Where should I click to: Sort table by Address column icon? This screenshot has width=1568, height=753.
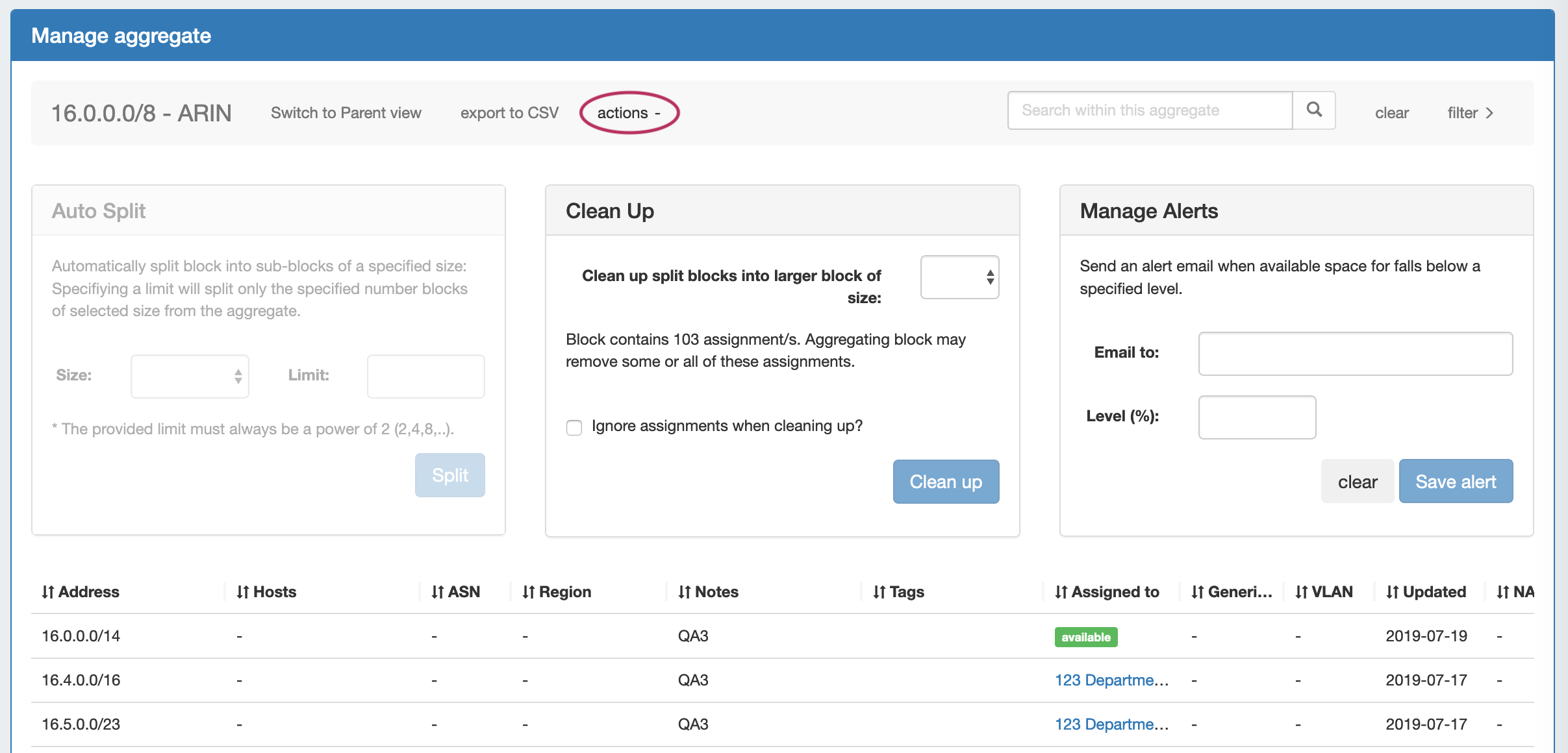(x=47, y=592)
